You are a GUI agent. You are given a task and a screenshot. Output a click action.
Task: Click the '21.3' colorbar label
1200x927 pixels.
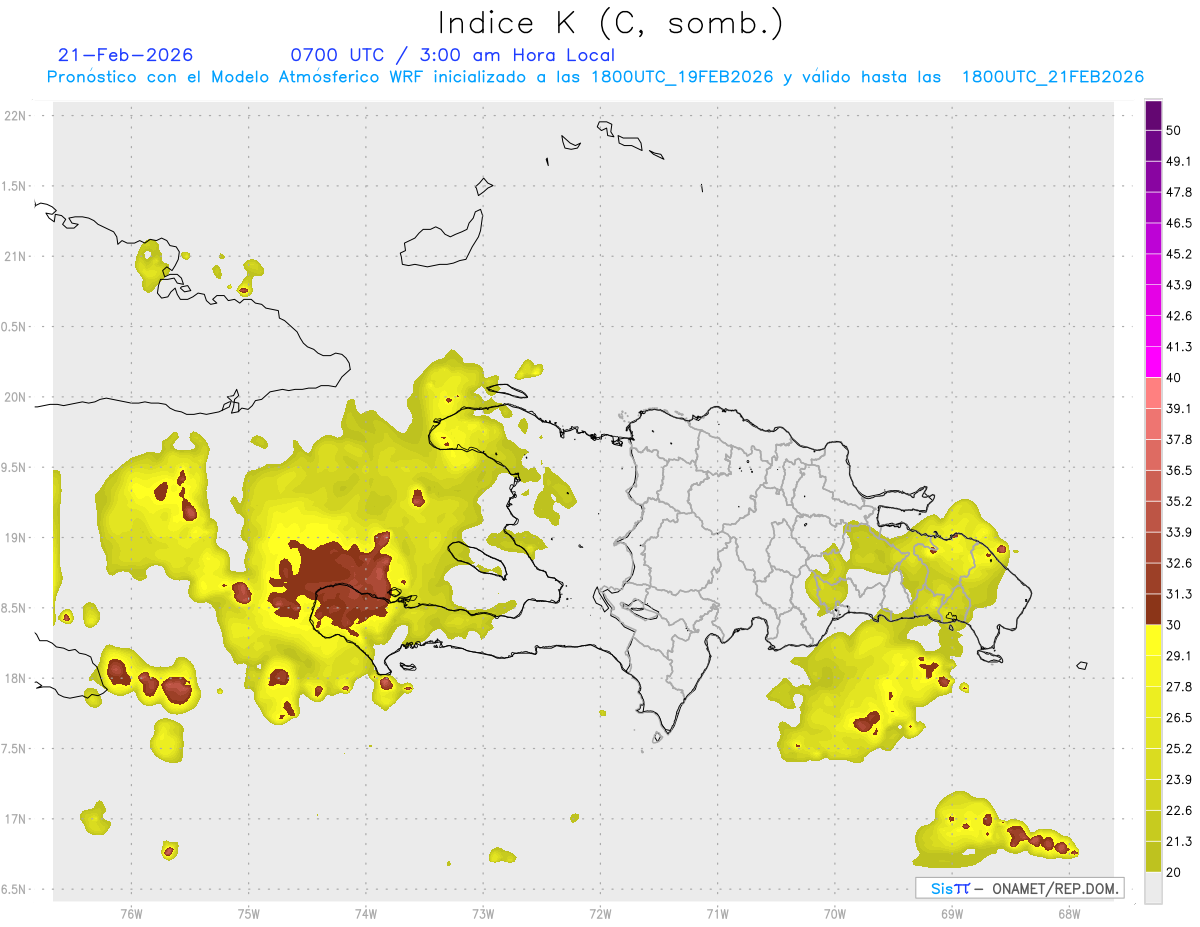[x=1179, y=842]
